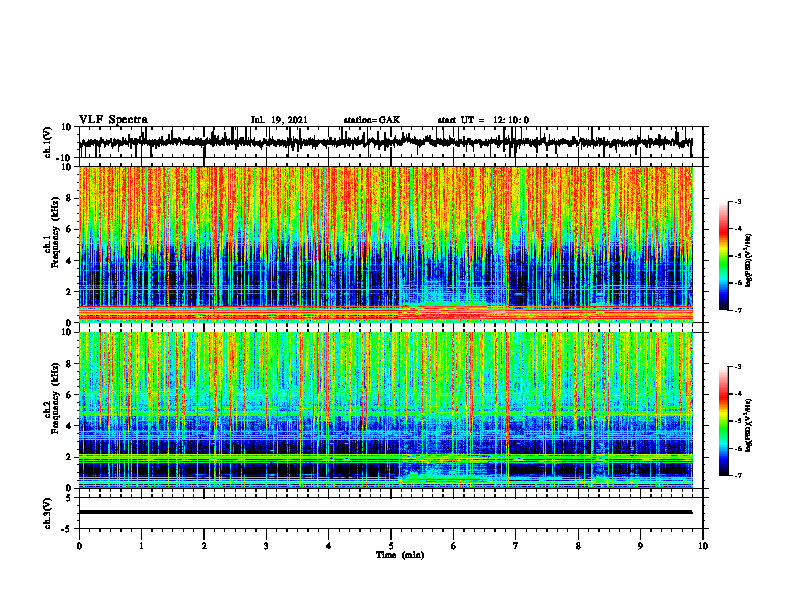This screenshot has width=792, height=612.
Task: Click the 'start UT = 12:10:0' text
Action: [x=483, y=120]
